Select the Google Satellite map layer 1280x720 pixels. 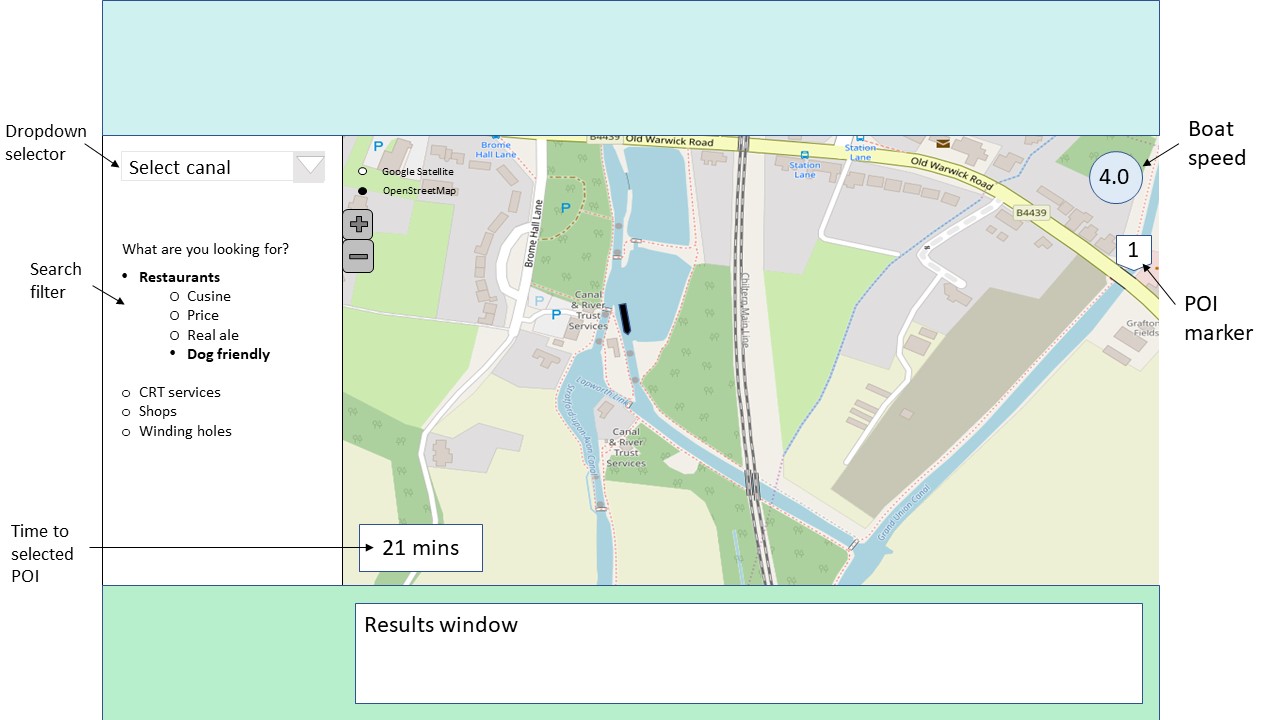coord(362,172)
